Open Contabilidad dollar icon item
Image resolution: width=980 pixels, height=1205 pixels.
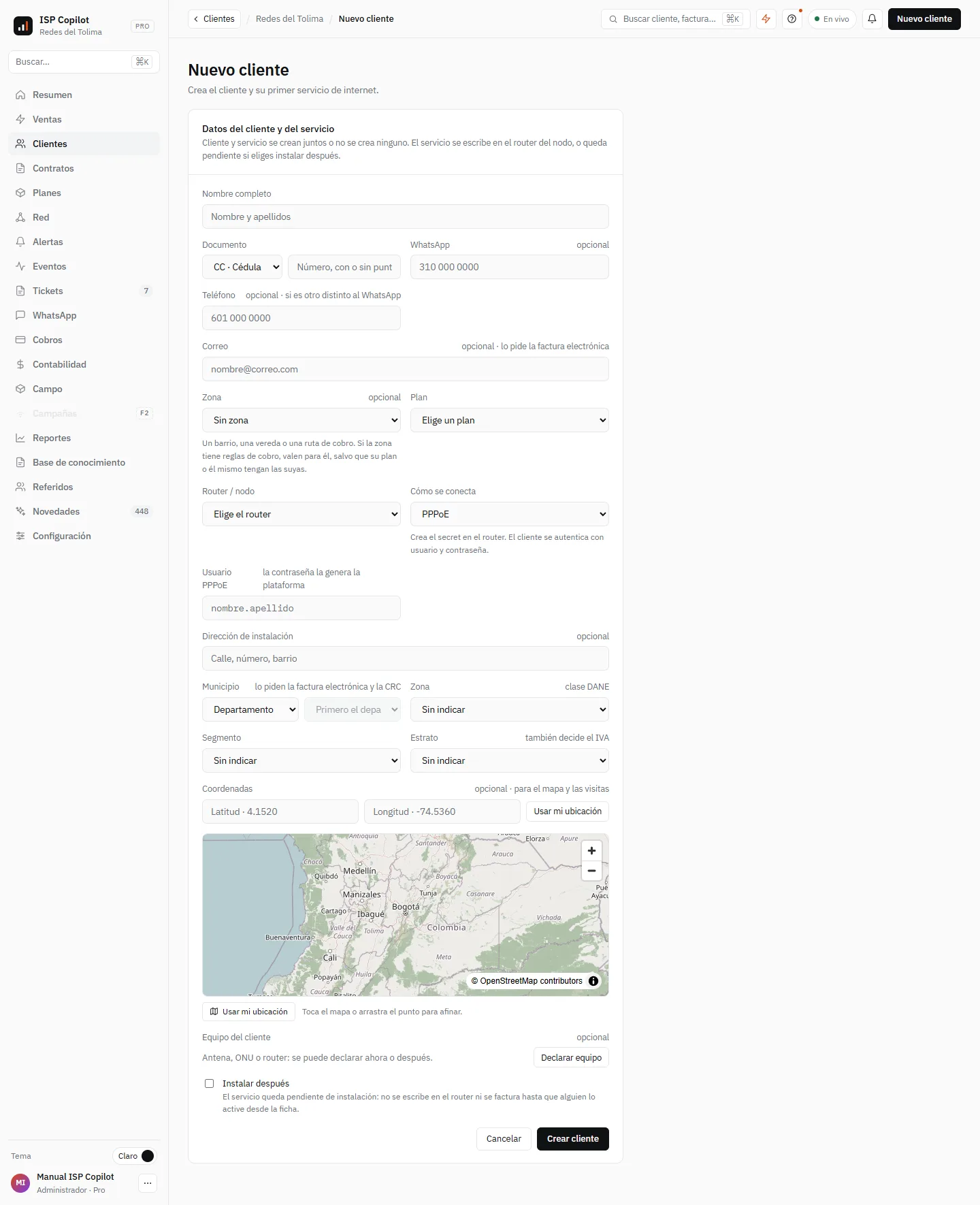[x=84, y=364]
